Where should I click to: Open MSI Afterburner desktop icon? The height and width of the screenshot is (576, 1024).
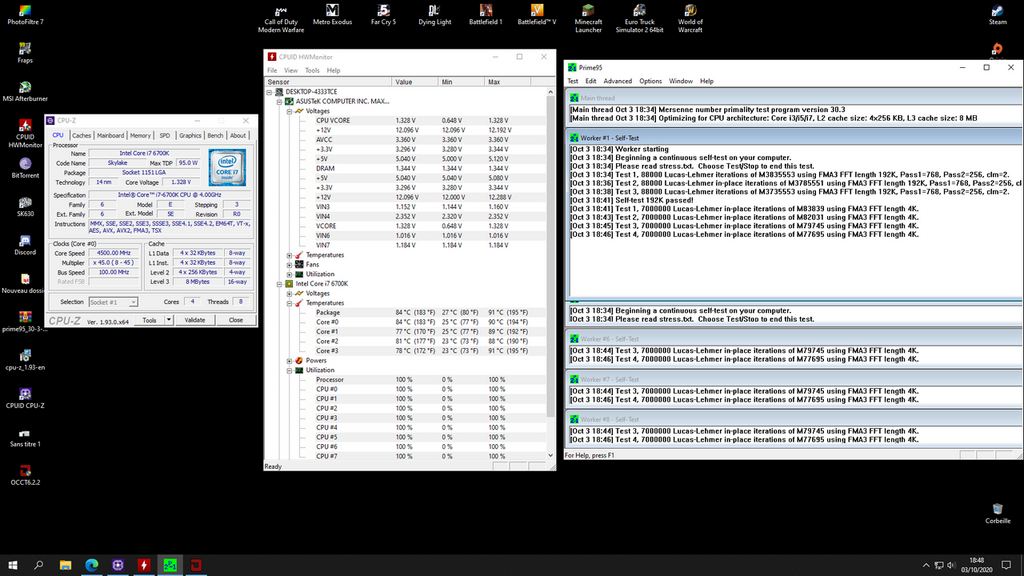pyautogui.click(x=25, y=92)
